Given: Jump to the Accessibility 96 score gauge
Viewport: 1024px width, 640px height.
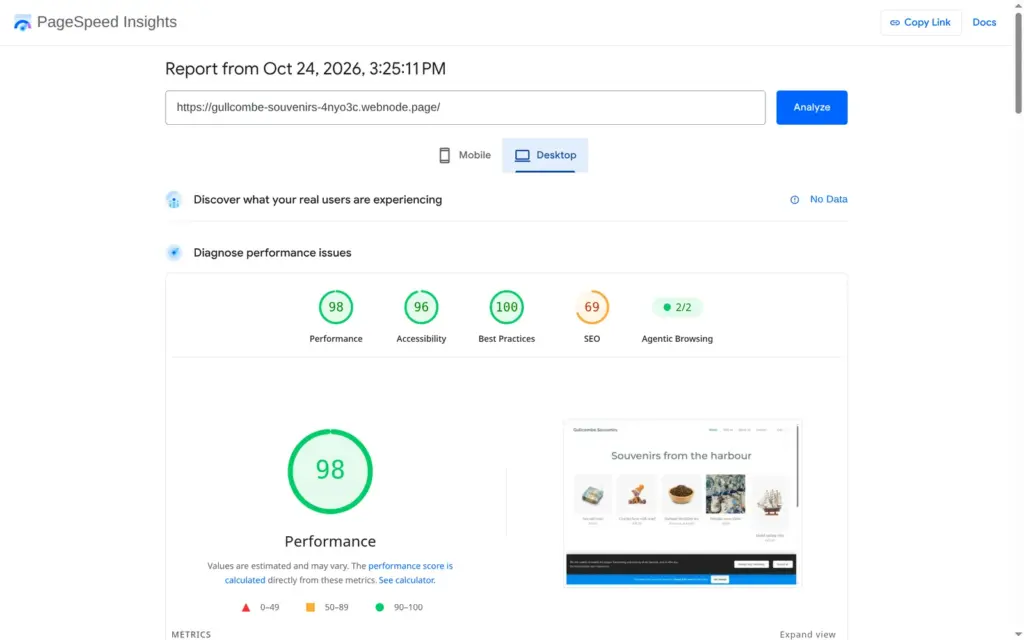Looking at the screenshot, I should pyautogui.click(x=421, y=307).
